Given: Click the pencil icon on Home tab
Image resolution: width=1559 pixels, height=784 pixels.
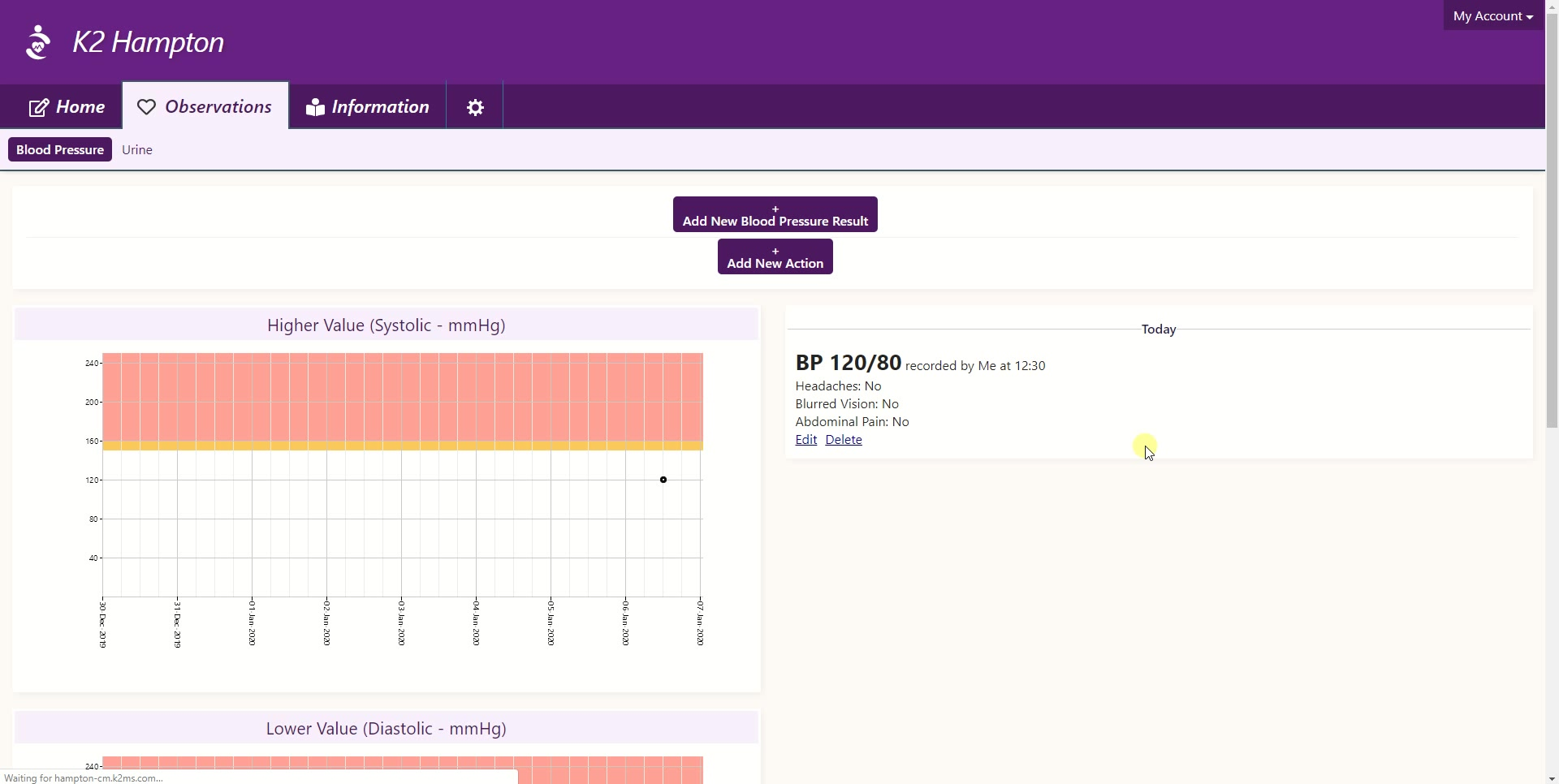Looking at the screenshot, I should pos(39,107).
